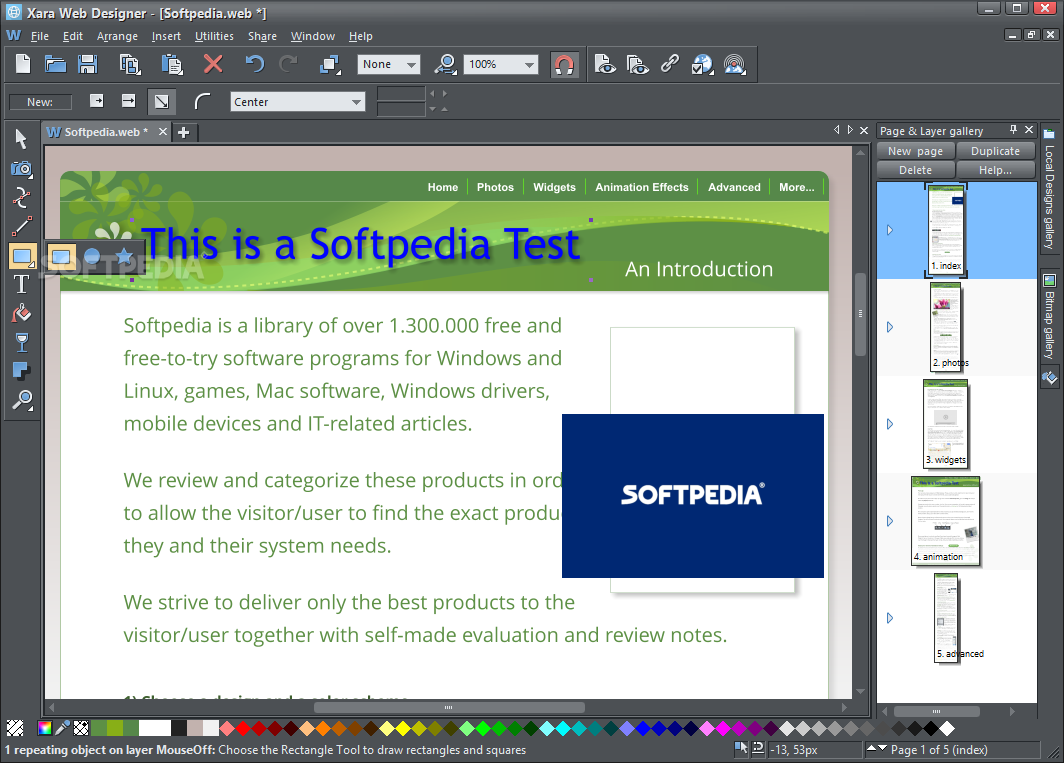
Task: Click the gallery Help... button
Action: 995,170
